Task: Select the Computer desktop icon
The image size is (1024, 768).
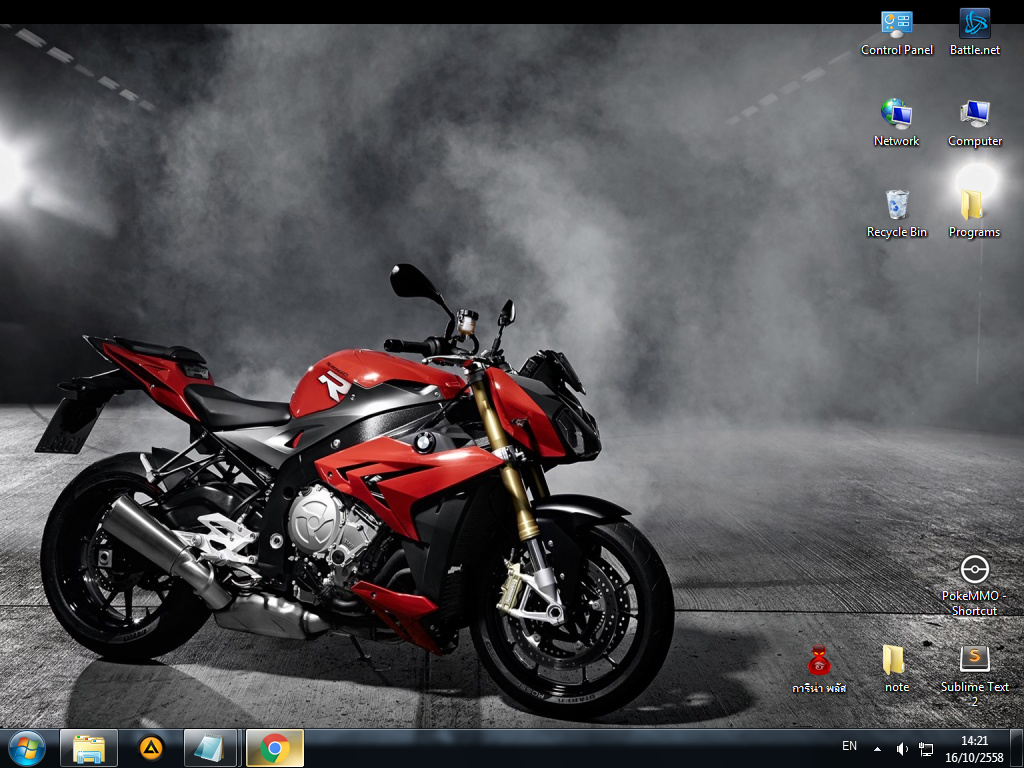Action: 974,123
